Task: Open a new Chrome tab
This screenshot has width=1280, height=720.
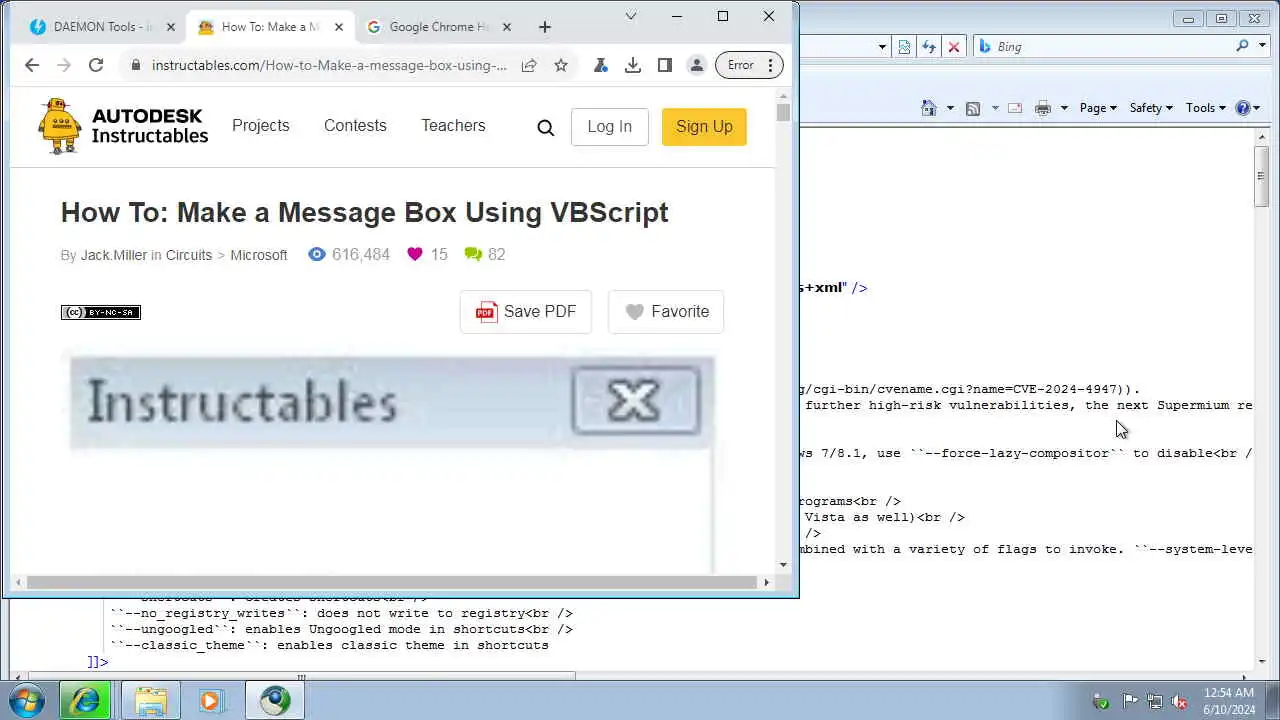Action: pos(545,27)
